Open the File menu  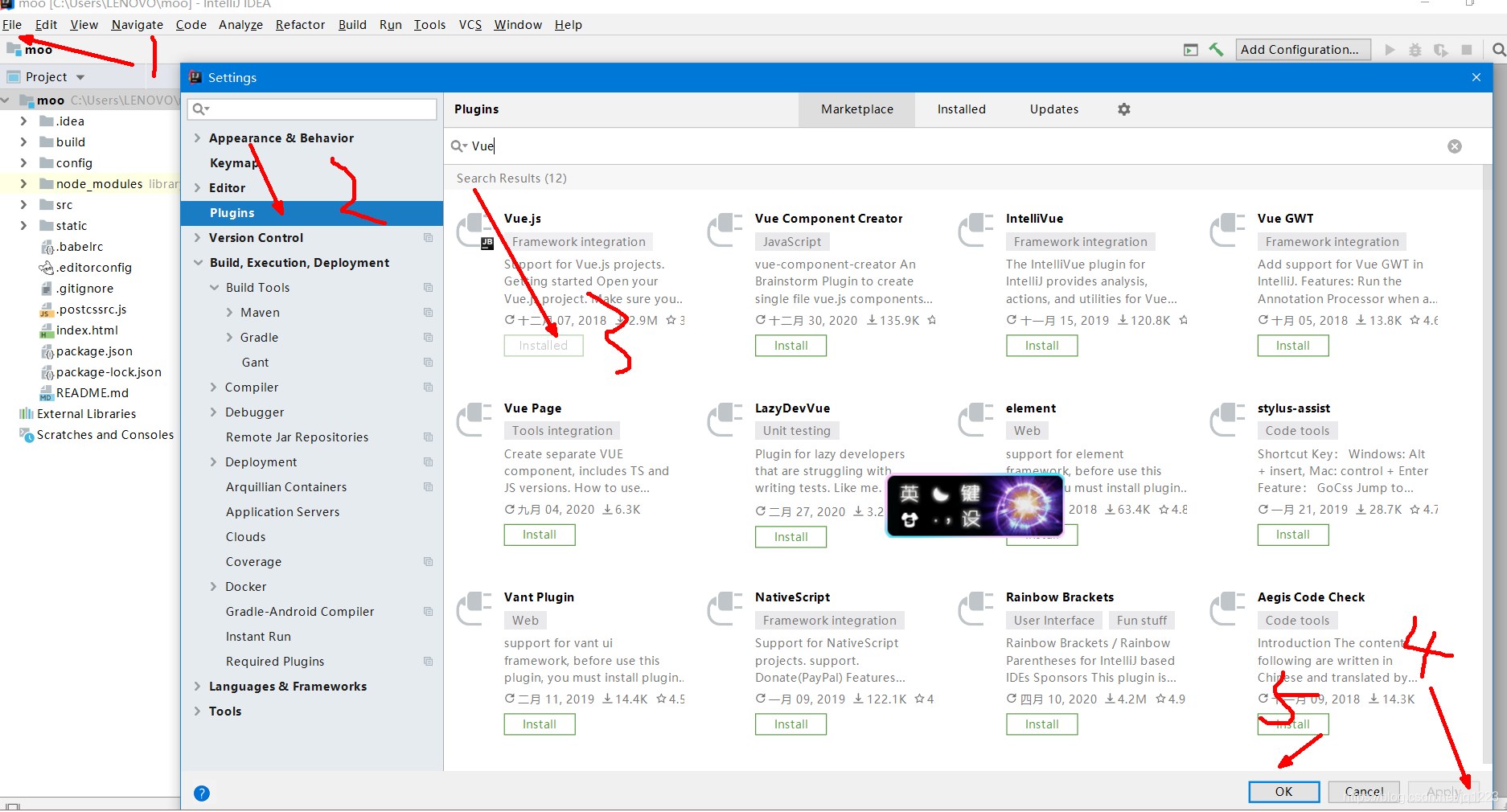(x=12, y=25)
